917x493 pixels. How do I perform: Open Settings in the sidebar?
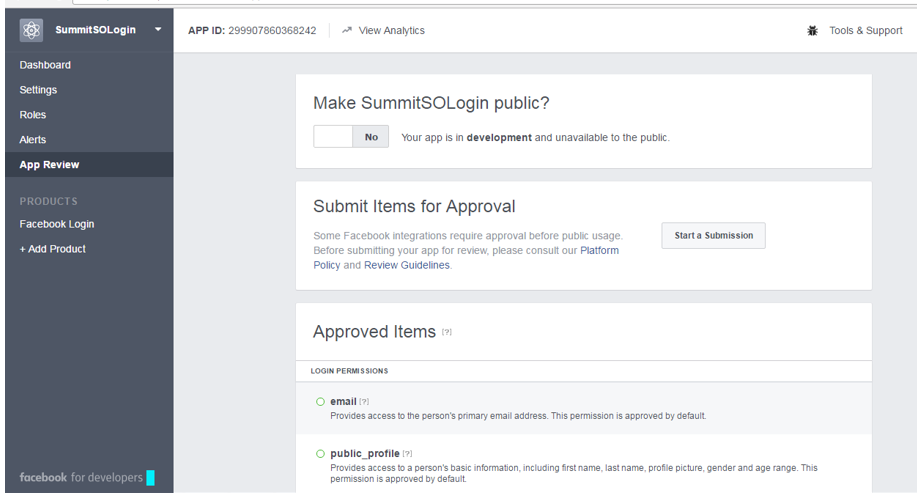tap(38, 90)
